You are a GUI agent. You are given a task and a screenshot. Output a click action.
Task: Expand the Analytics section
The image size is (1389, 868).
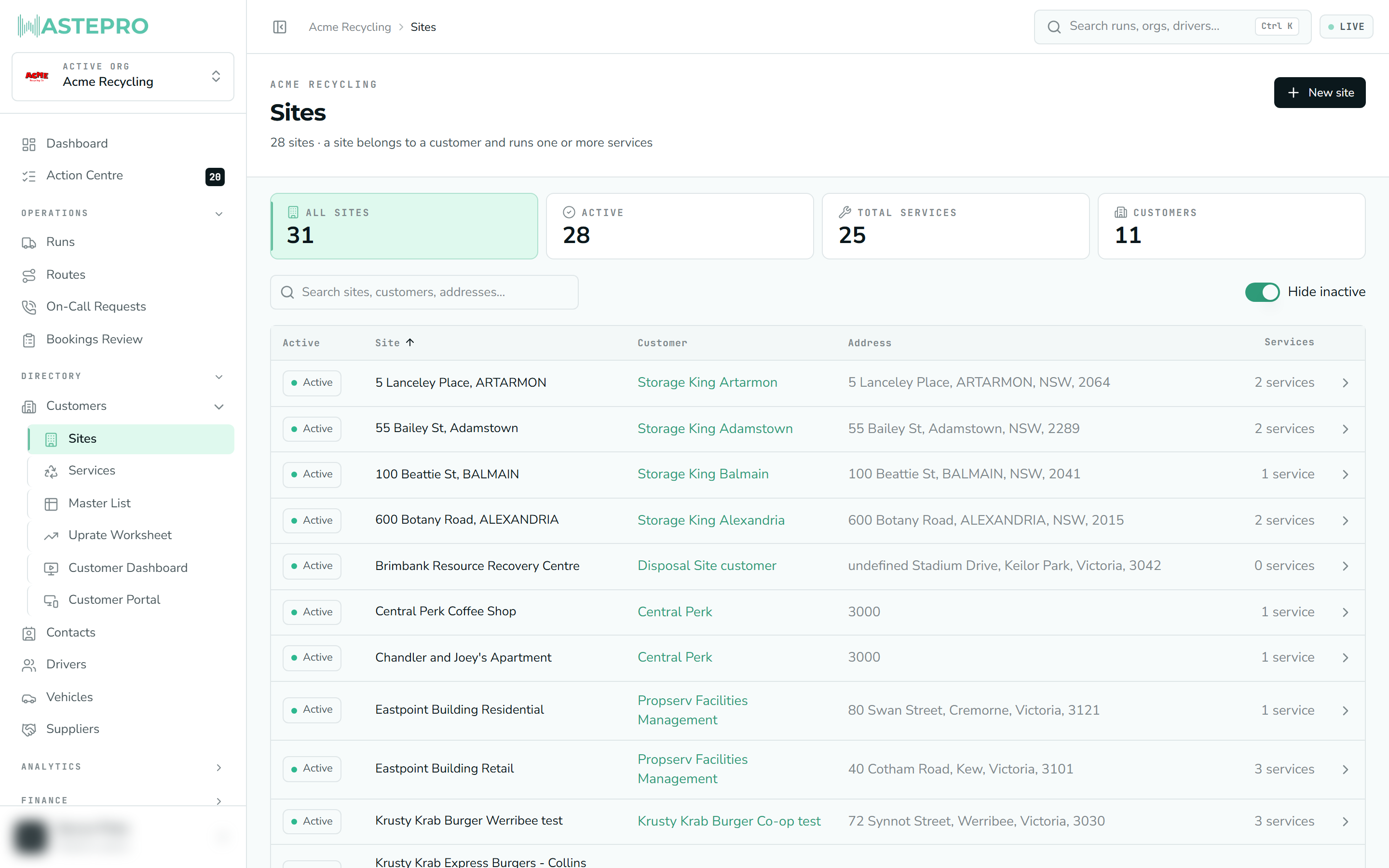pos(218,768)
